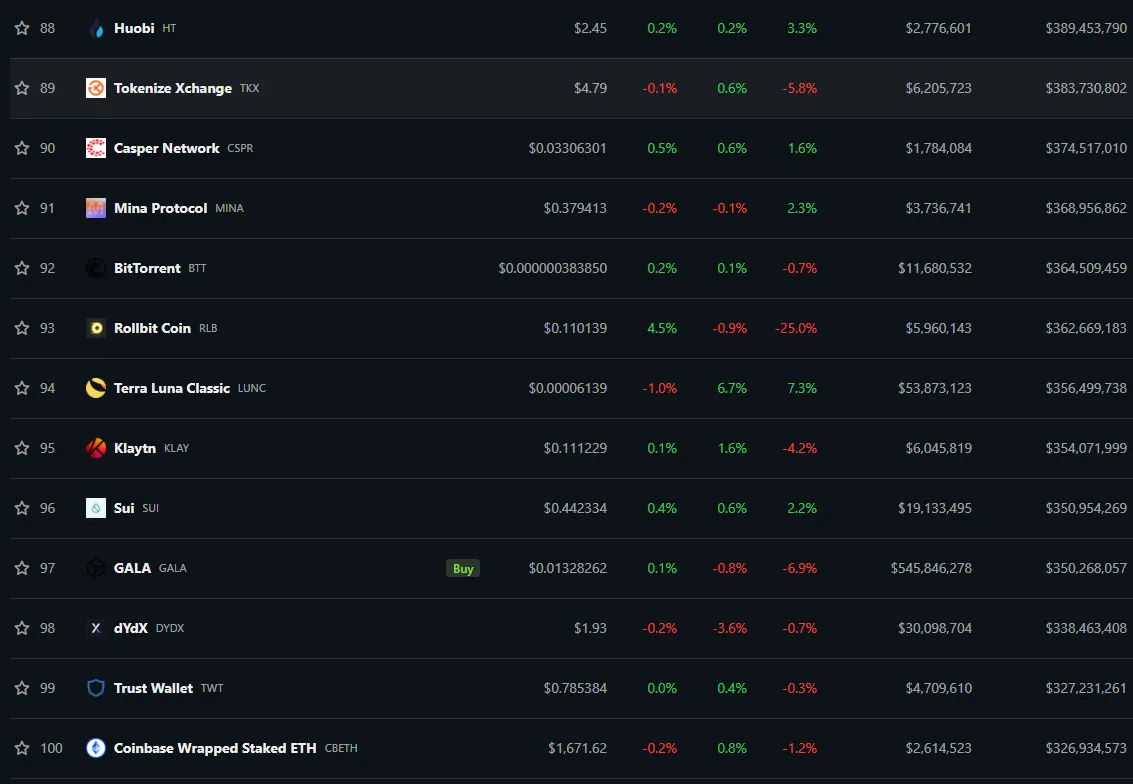This screenshot has width=1133, height=784.
Task: Click price $1,671.62 for CBETH
Action: 577,748
